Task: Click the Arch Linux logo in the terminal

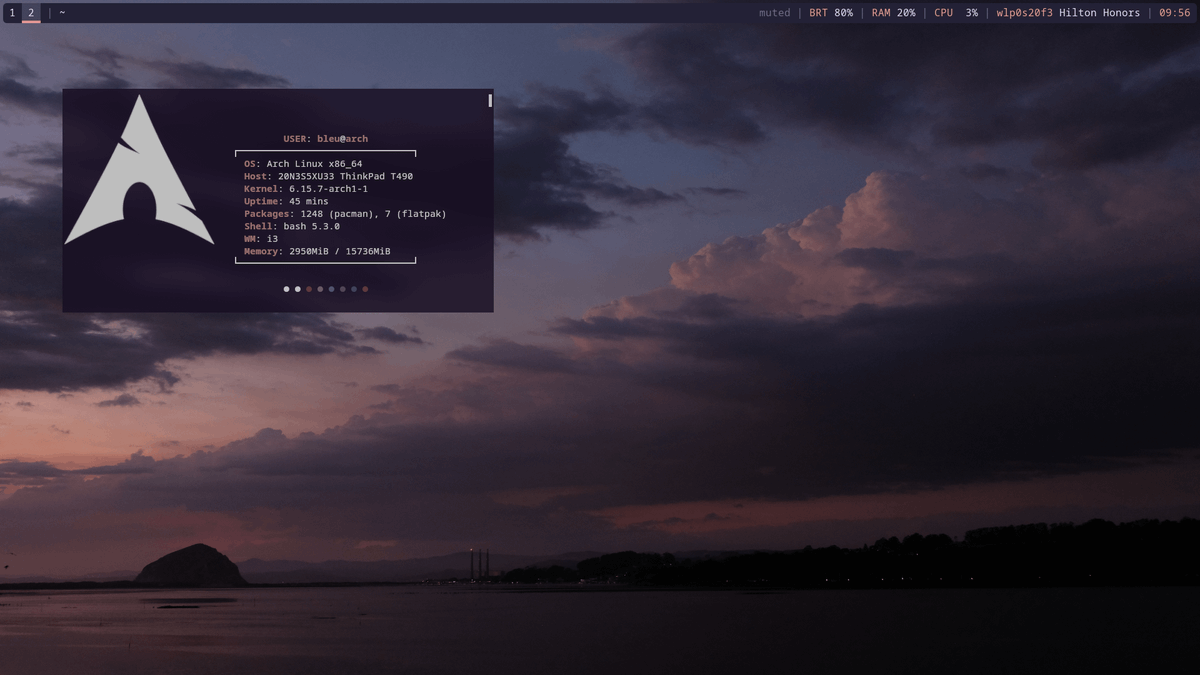Action: (x=139, y=170)
